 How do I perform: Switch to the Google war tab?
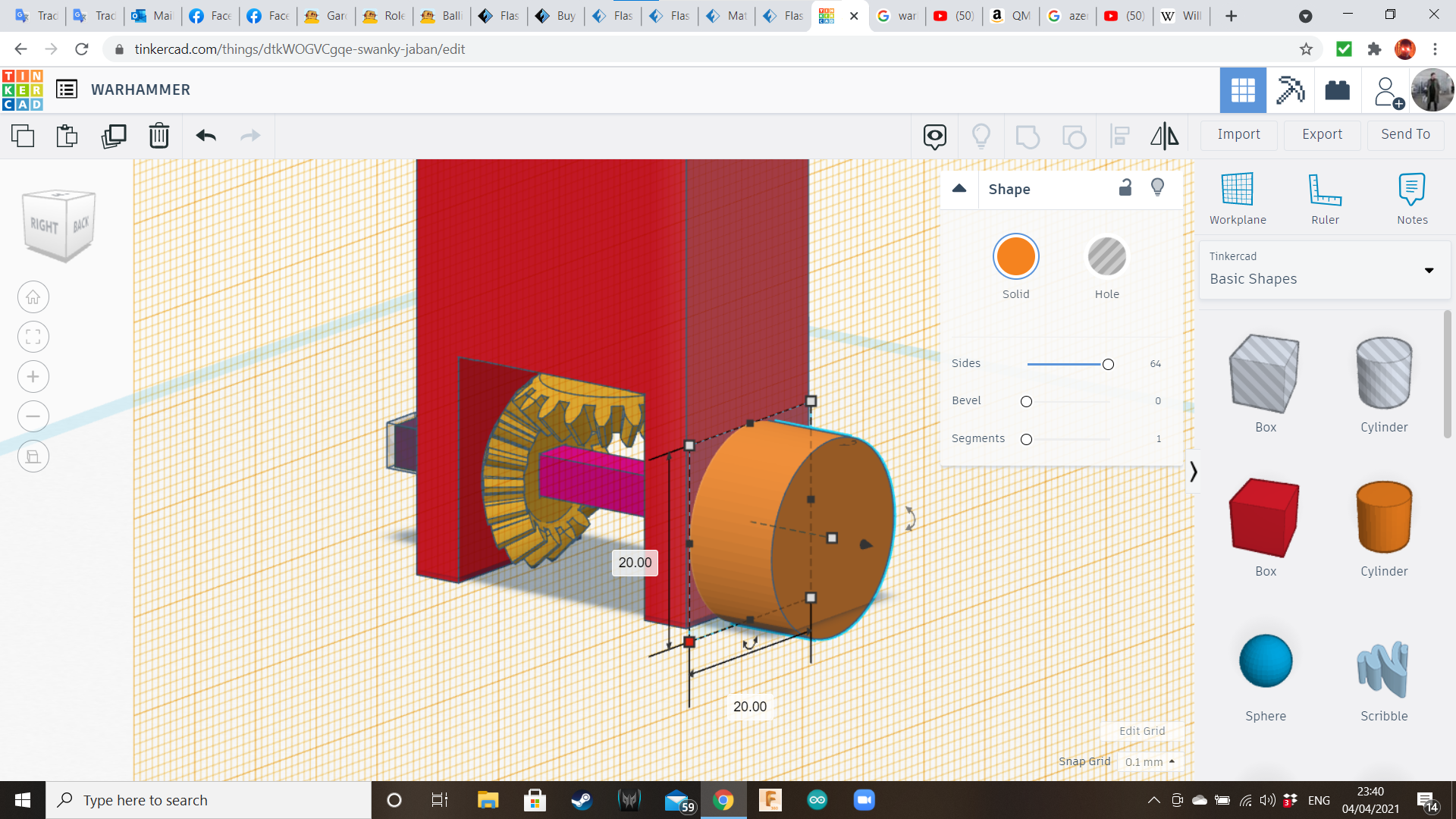(x=899, y=16)
